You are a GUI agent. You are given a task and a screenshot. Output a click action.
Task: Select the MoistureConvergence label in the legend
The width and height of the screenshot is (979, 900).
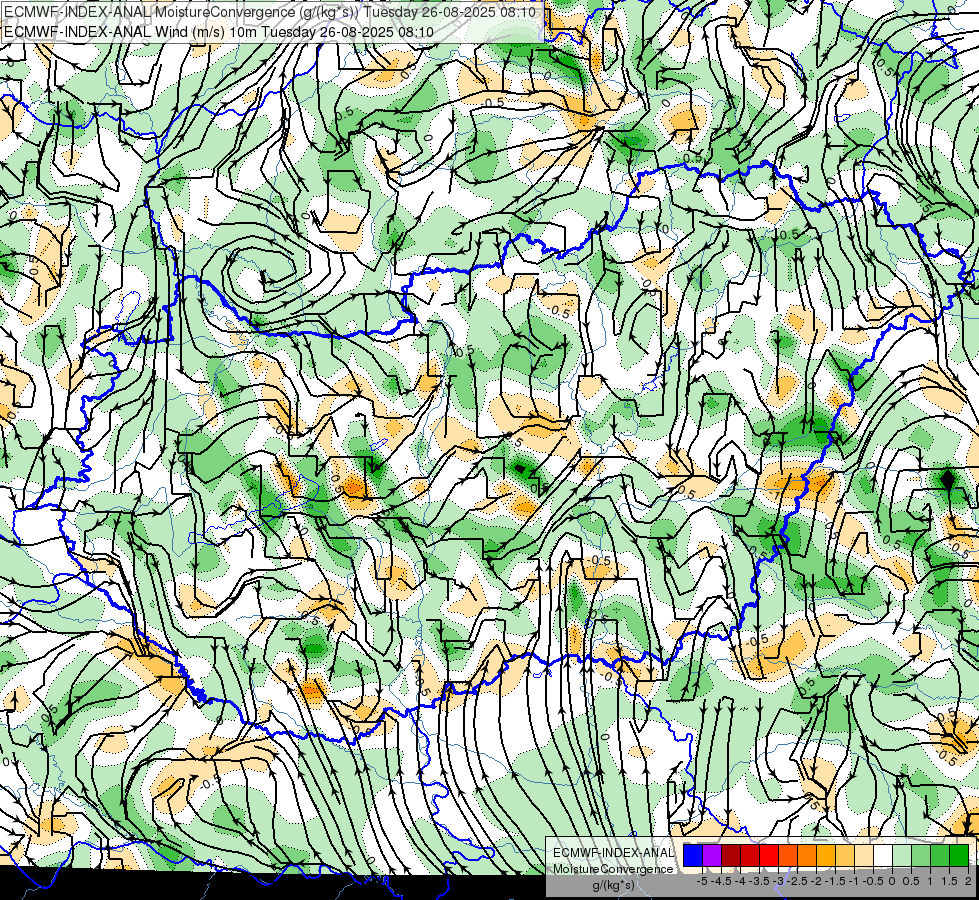[x=613, y=869]
